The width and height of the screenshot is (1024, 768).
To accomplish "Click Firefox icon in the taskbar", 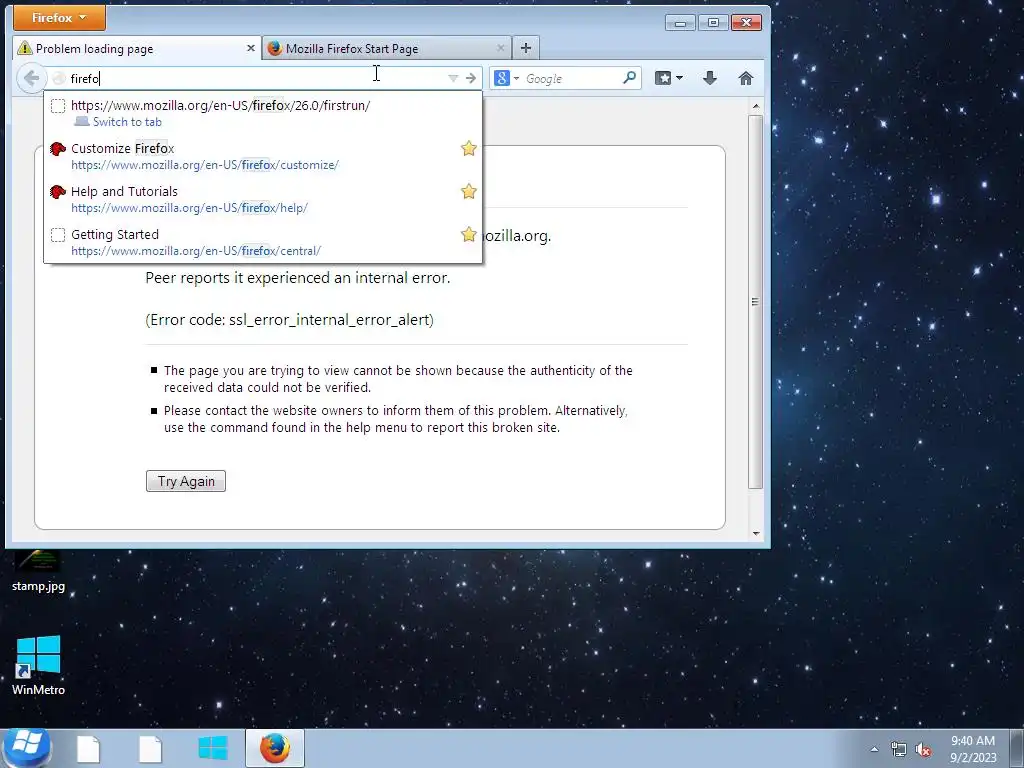I will 275,748.
